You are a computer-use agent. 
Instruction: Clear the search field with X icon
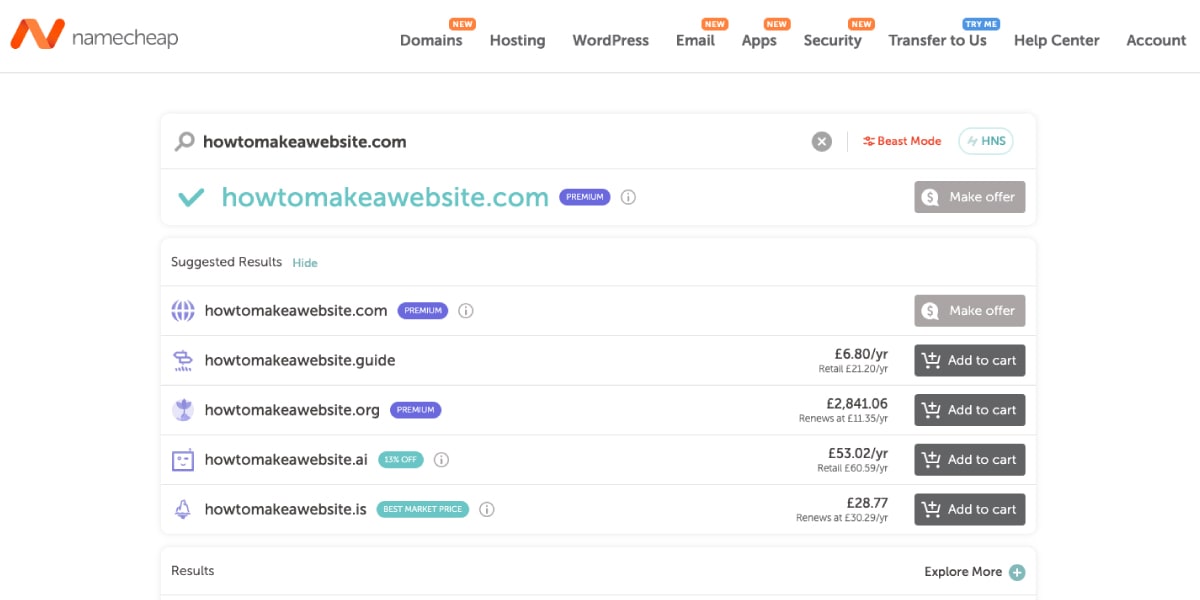tap(822, 142)
